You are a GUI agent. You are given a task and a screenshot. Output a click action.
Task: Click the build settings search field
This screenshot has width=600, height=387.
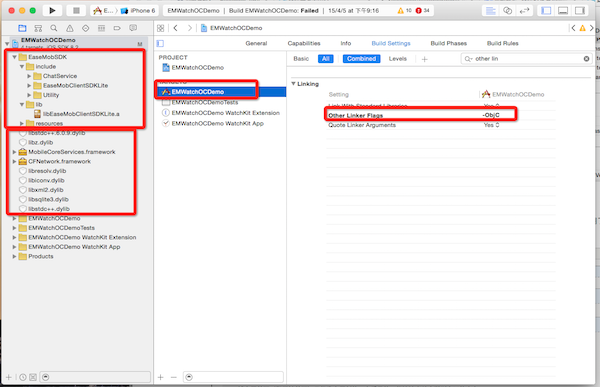(527, 59)
